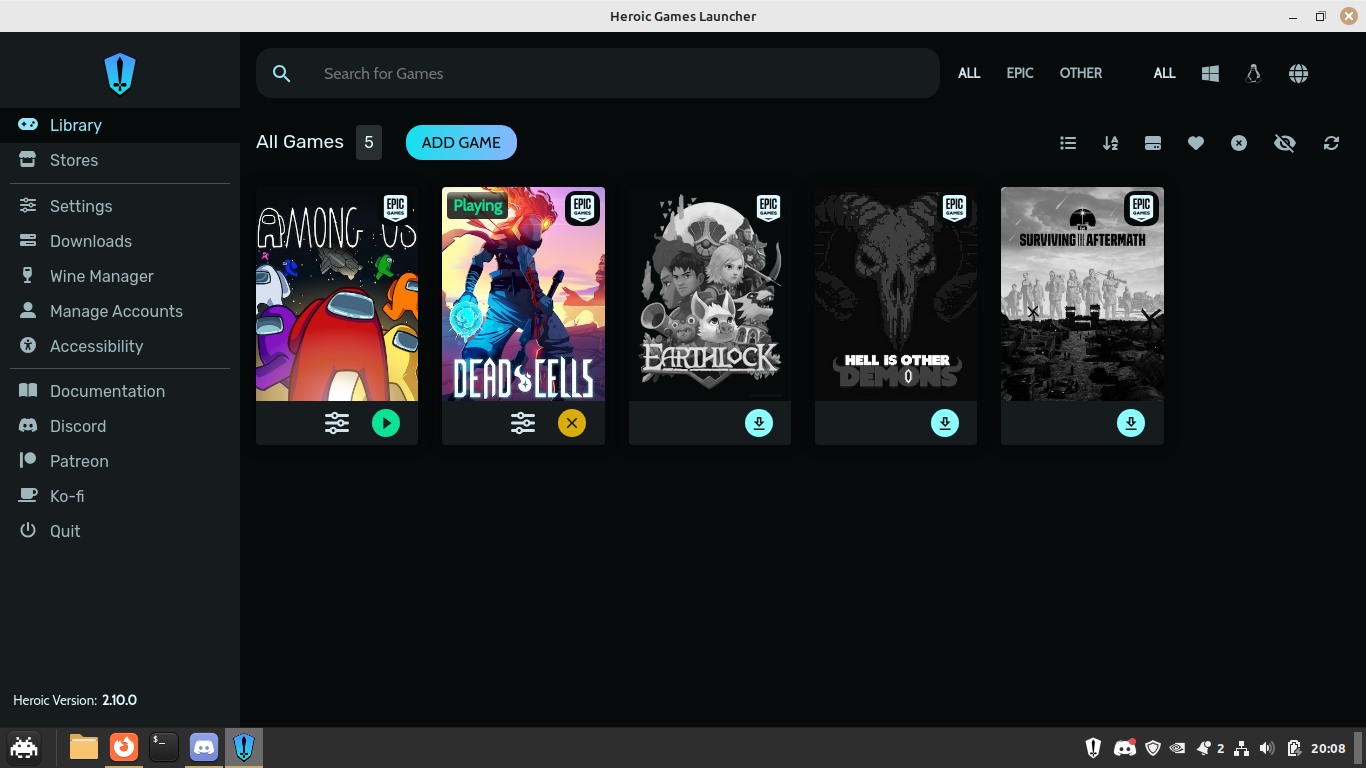Filter games by Windows platform
Viewport: 1366px width, 768px height.
click(1210, 73)
